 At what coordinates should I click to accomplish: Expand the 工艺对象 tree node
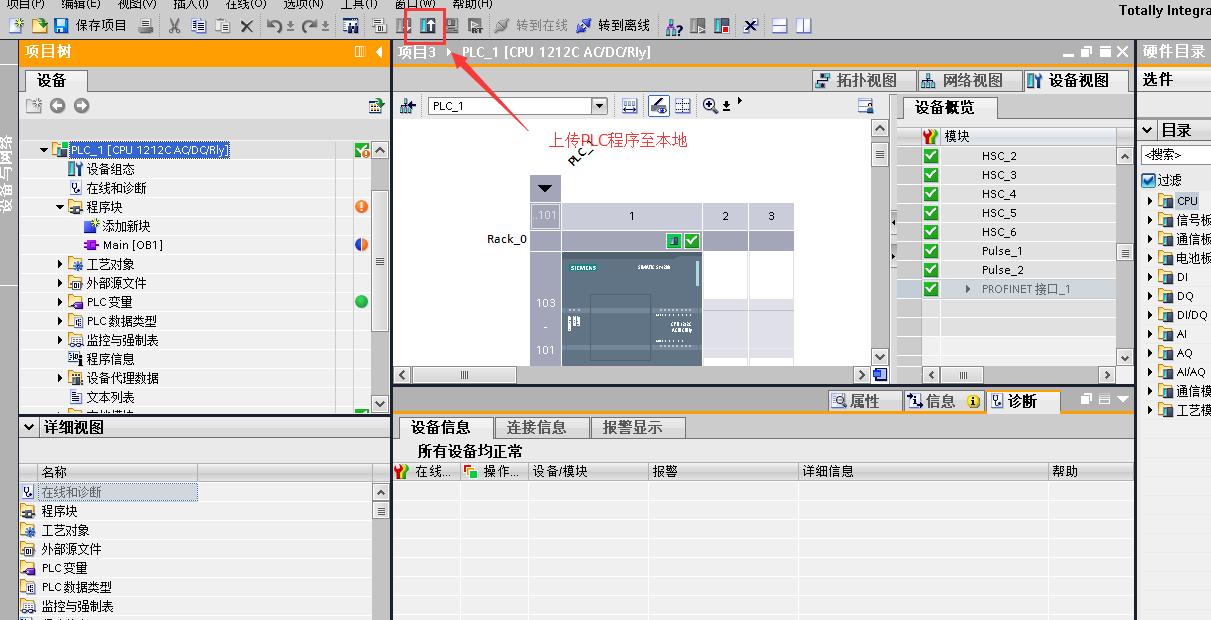point(61,264)
